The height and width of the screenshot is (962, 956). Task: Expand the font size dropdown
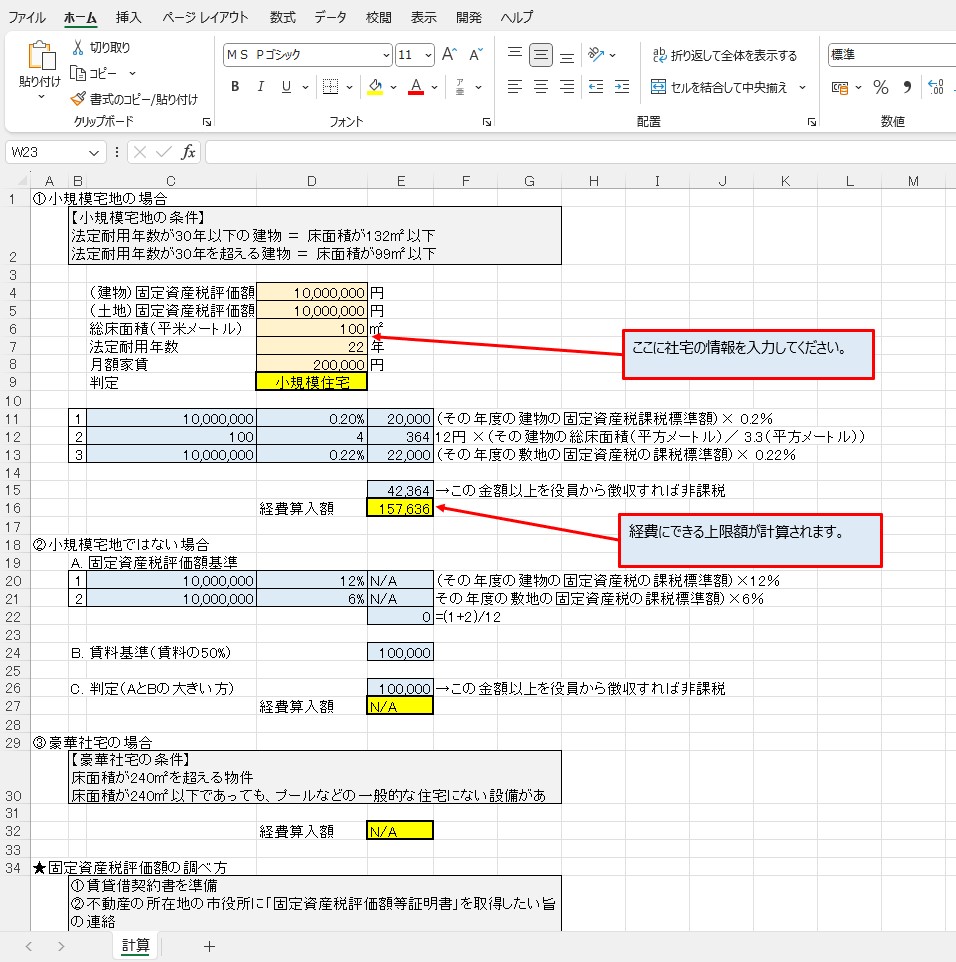(x=429, y=55)
